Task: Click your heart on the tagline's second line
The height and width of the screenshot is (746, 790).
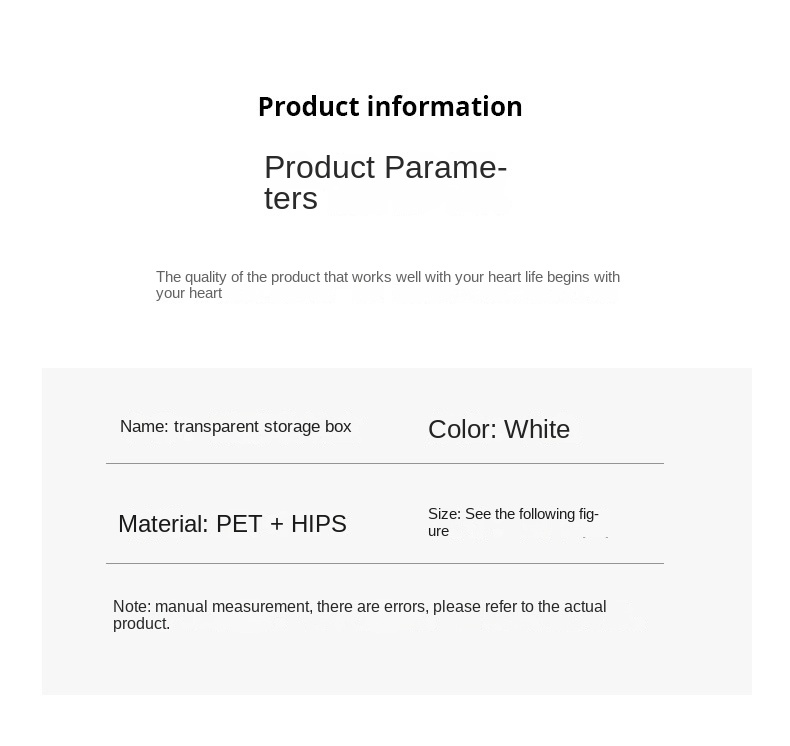Action: (189, 293)
